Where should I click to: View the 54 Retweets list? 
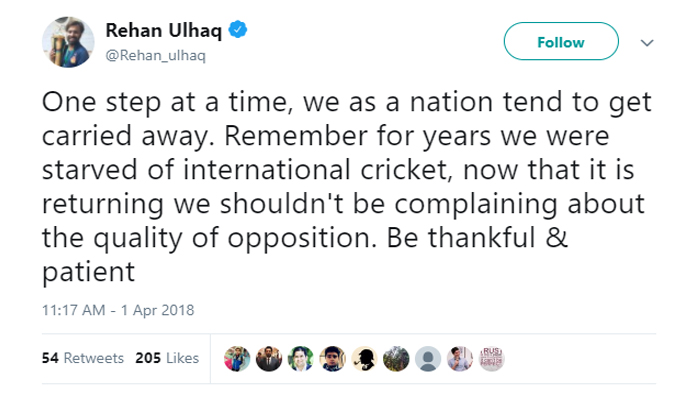pos(83,358)
